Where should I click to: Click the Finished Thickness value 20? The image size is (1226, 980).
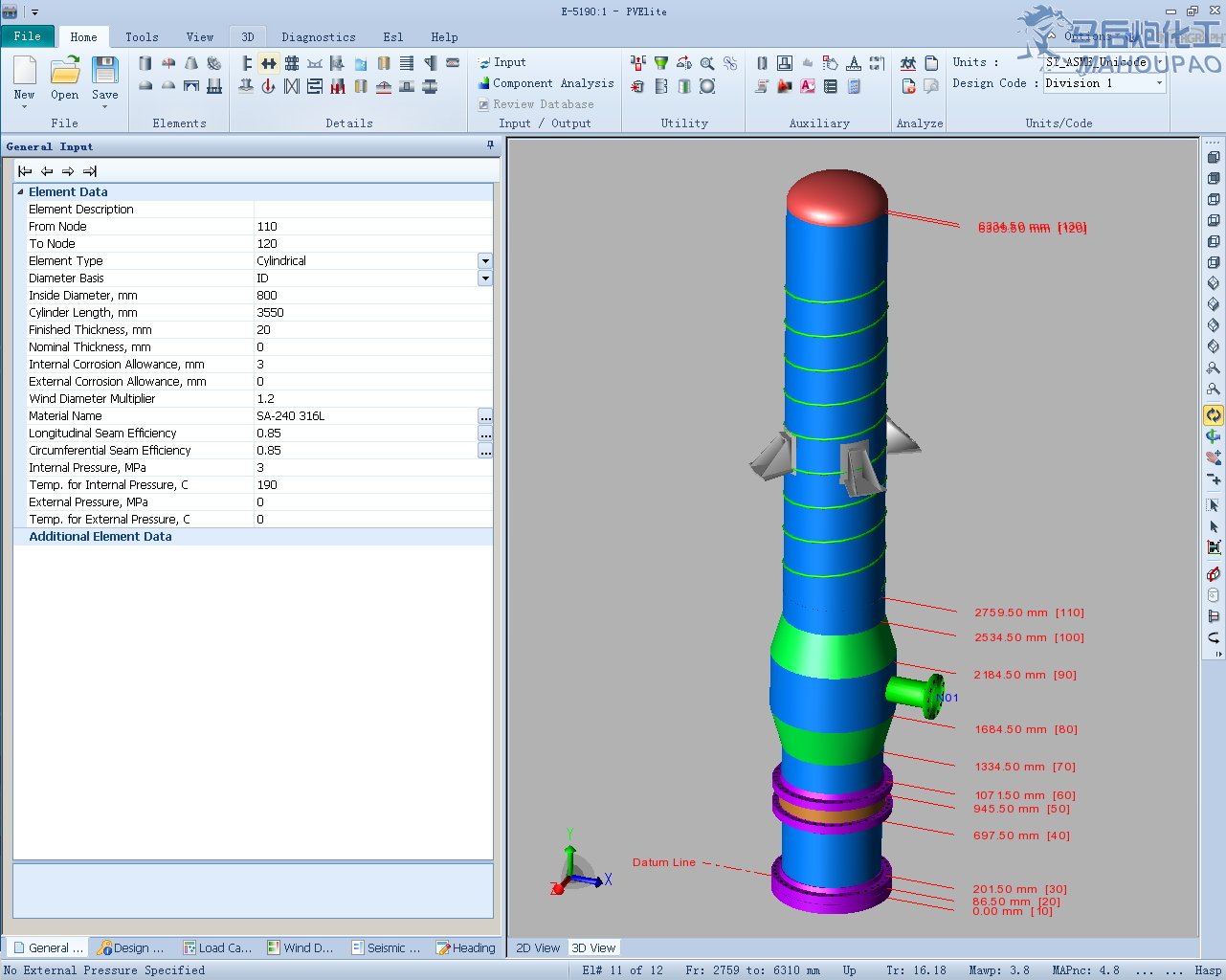coord(373,330)
